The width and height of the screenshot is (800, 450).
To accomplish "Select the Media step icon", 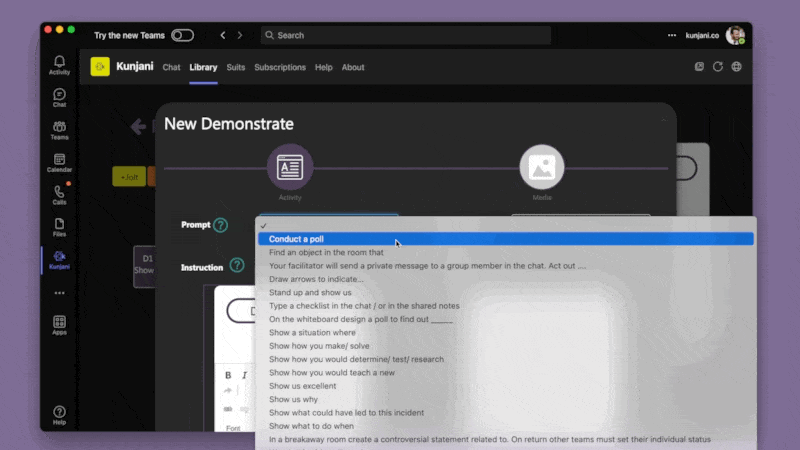I will pos(542,167).
